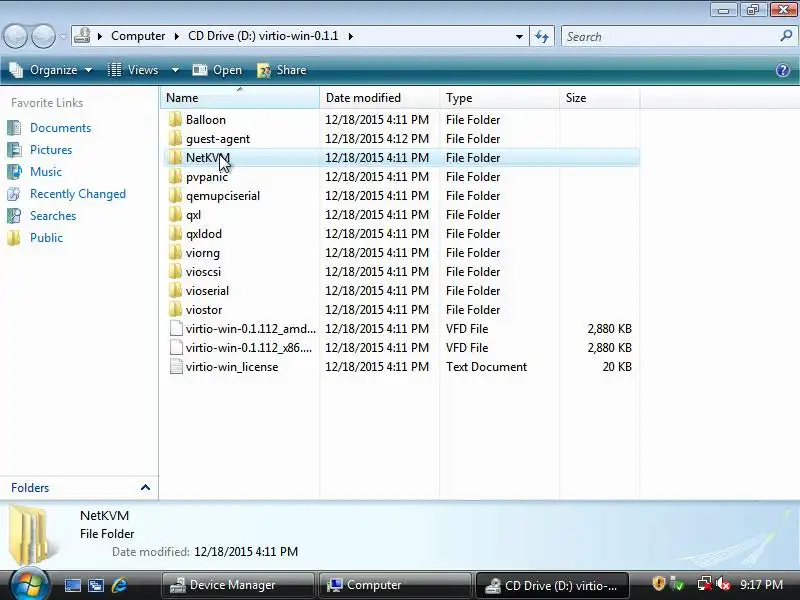Select CD Drive (D:) breadcrumb segment

[263, 36]
